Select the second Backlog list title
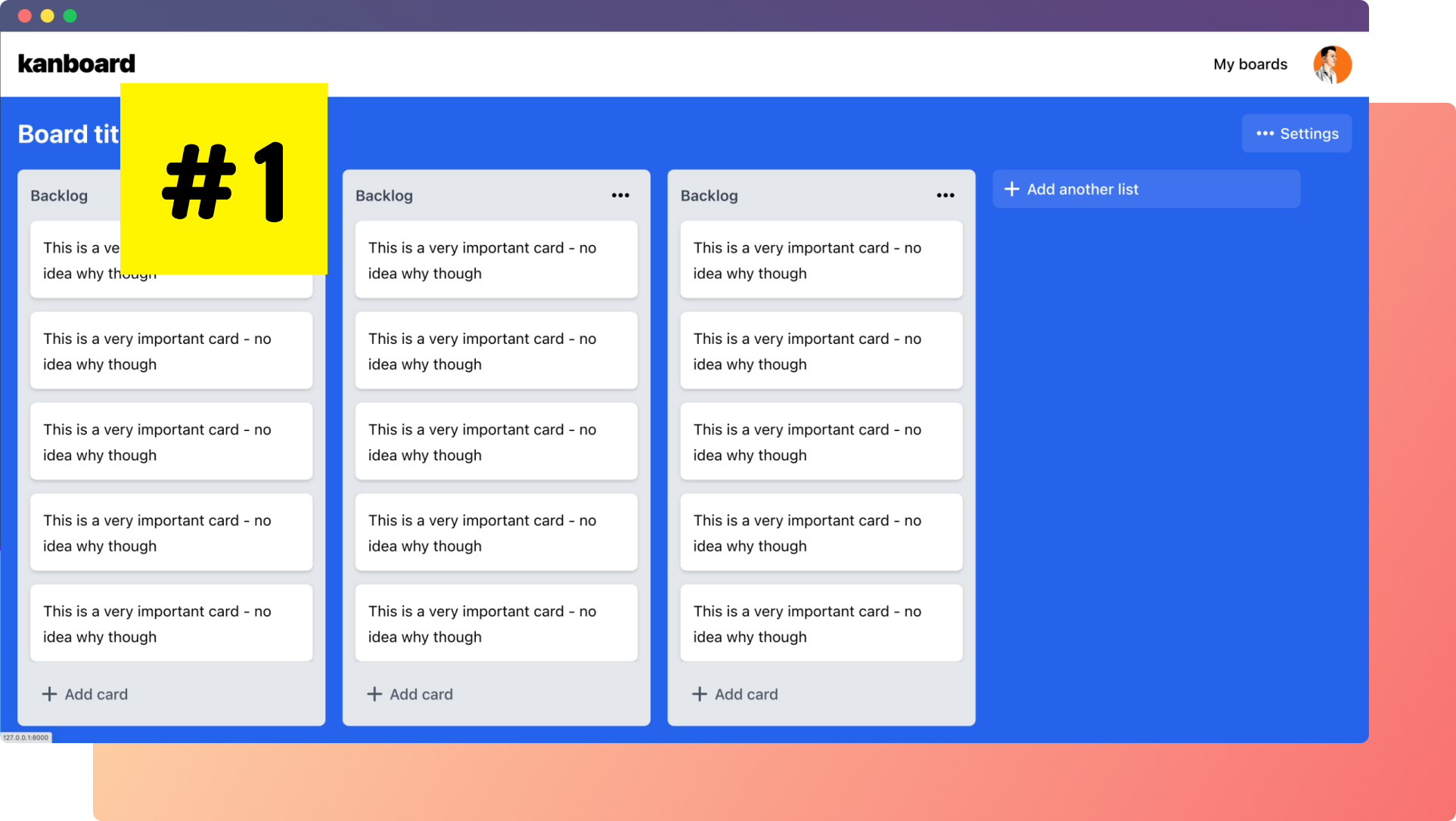The width and height of the screenshot is (1456, 821). (384, 196)
